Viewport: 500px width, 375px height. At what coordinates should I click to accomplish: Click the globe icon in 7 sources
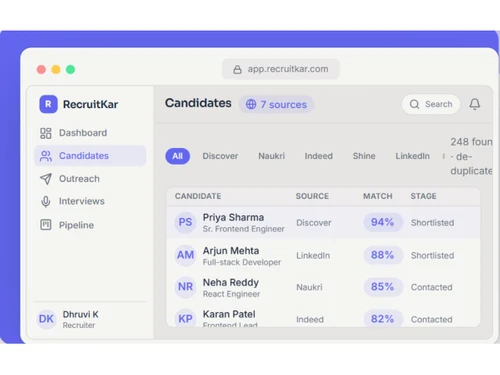[251, 104]
